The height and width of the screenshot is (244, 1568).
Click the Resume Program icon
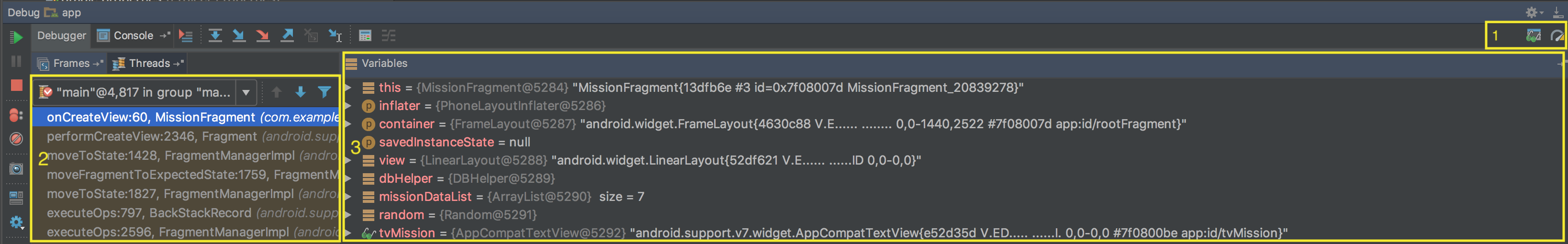(x=16, y=37)
